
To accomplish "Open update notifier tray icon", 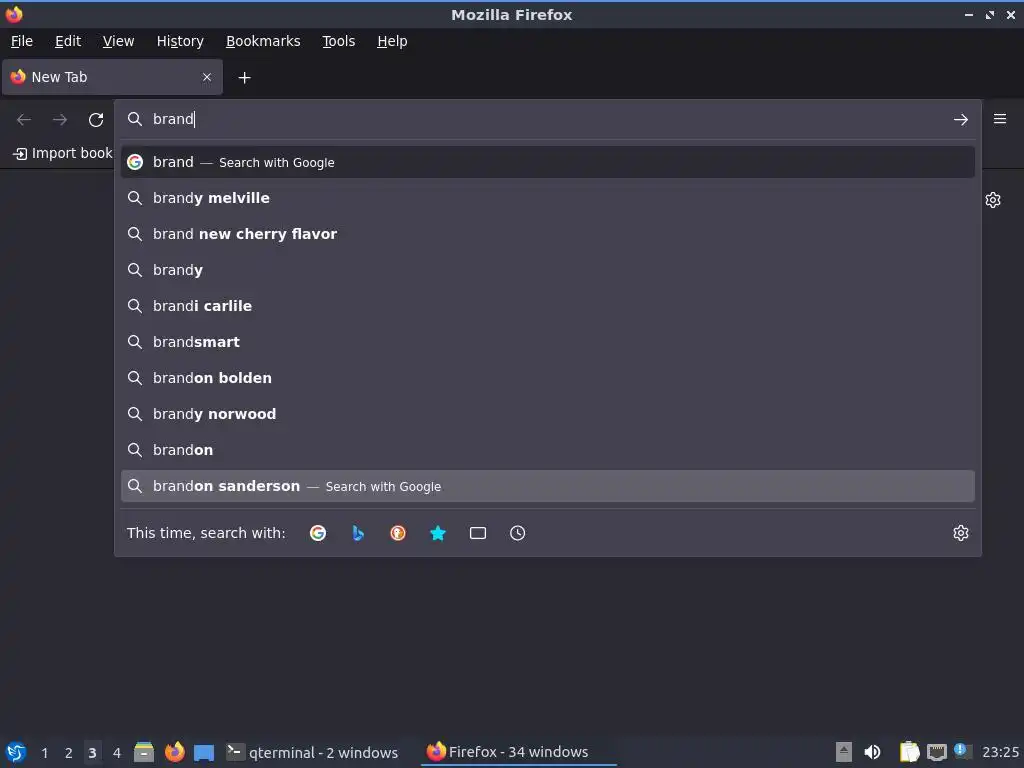I will (962, 750).
